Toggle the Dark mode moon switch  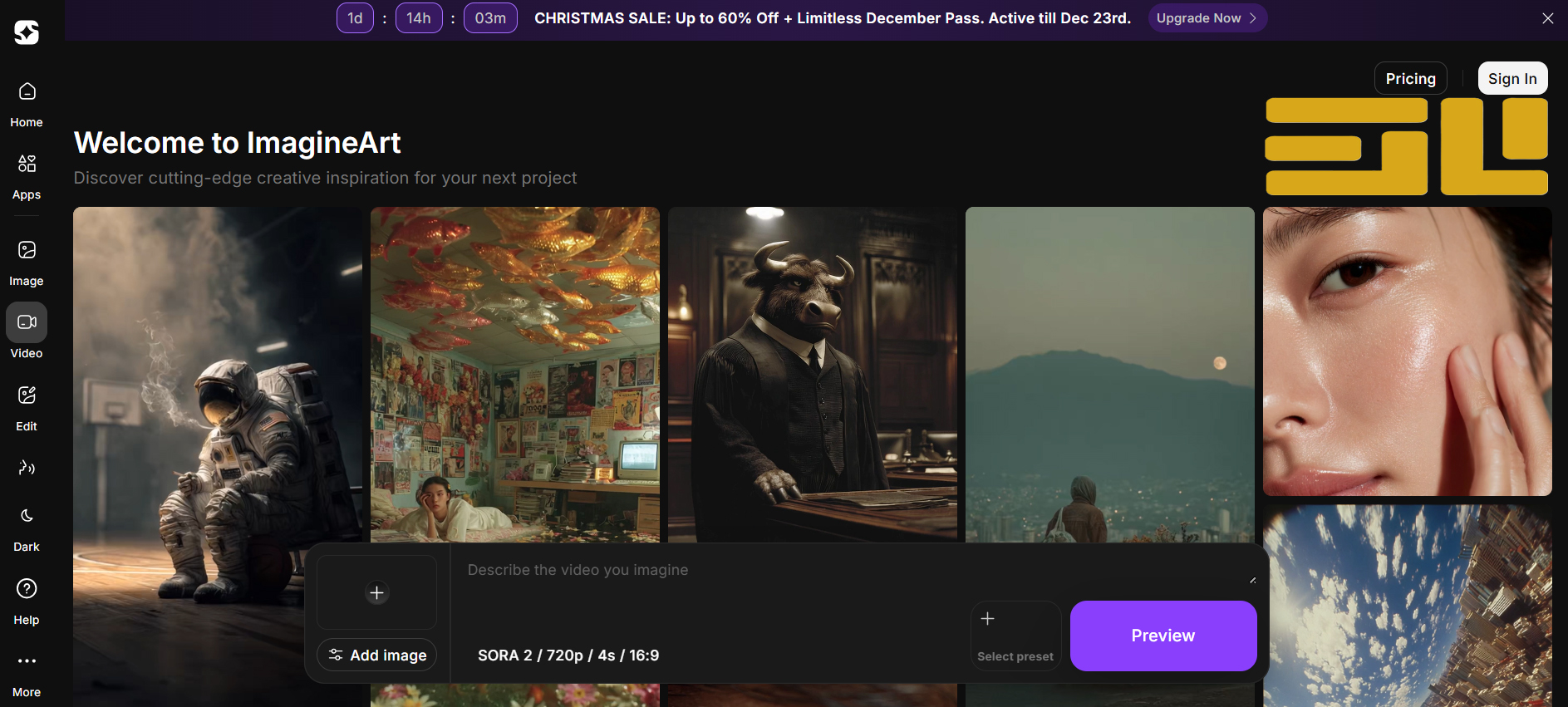(27, 528)
